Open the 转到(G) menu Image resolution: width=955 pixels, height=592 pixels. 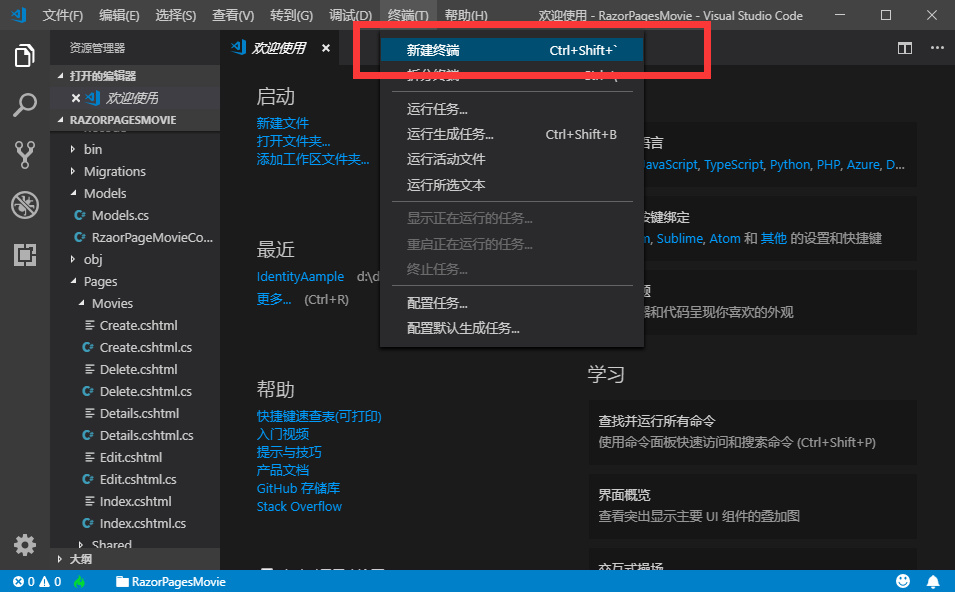click(x=291, y=15)
